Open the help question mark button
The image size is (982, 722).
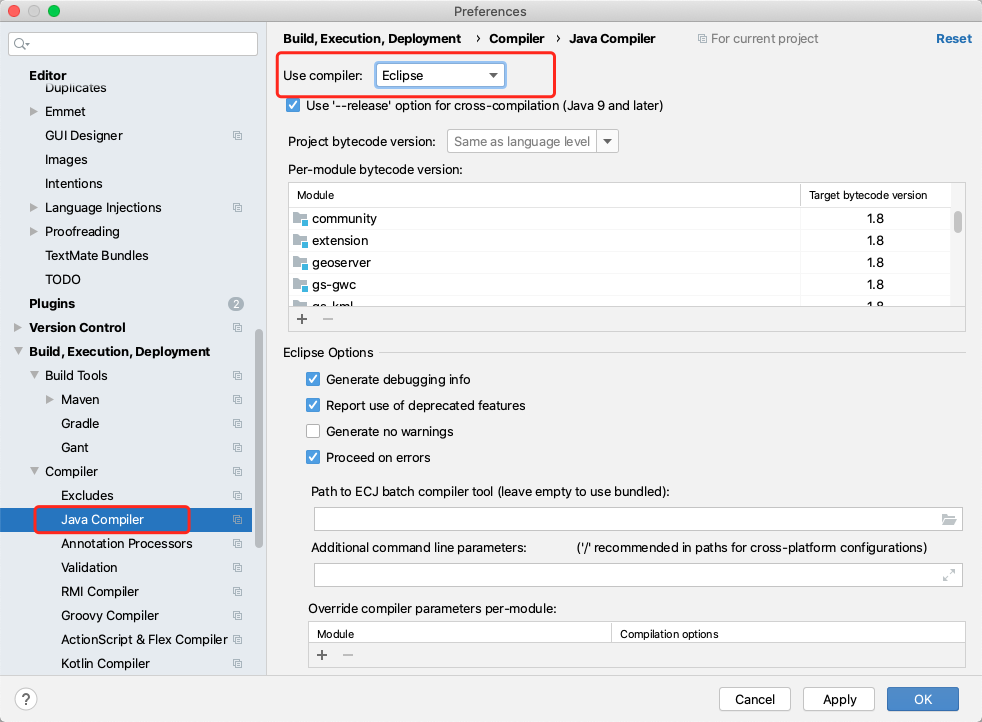coord(27,699)
